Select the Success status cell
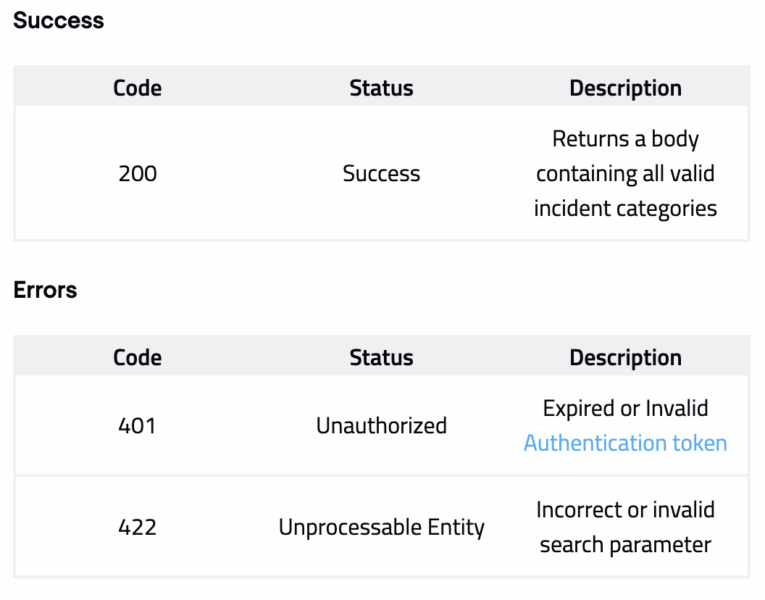Screen dimensions: 765x600 381,174
